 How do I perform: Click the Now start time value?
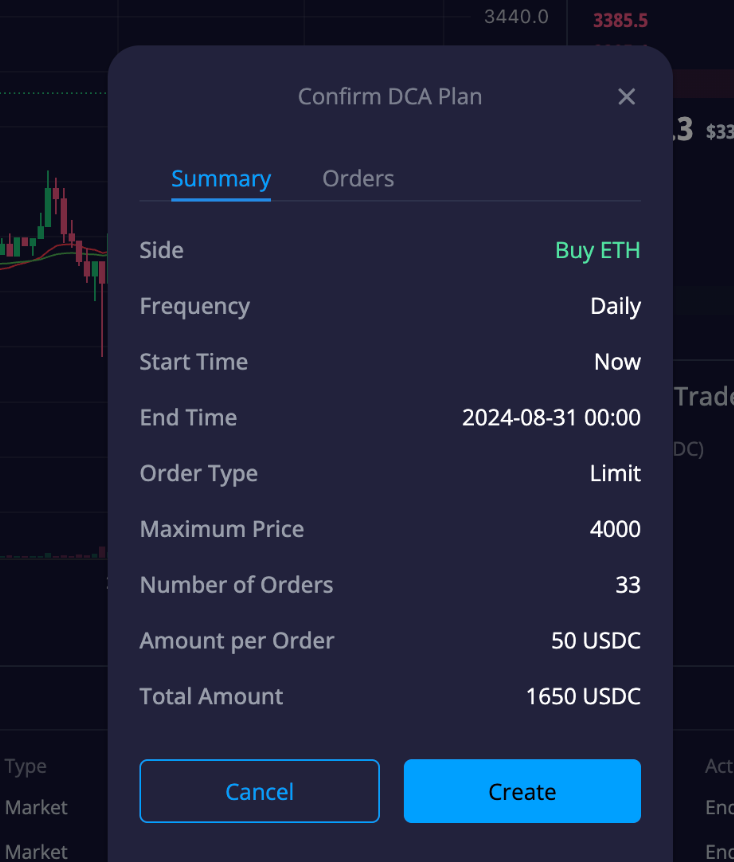tap(617, 362)
